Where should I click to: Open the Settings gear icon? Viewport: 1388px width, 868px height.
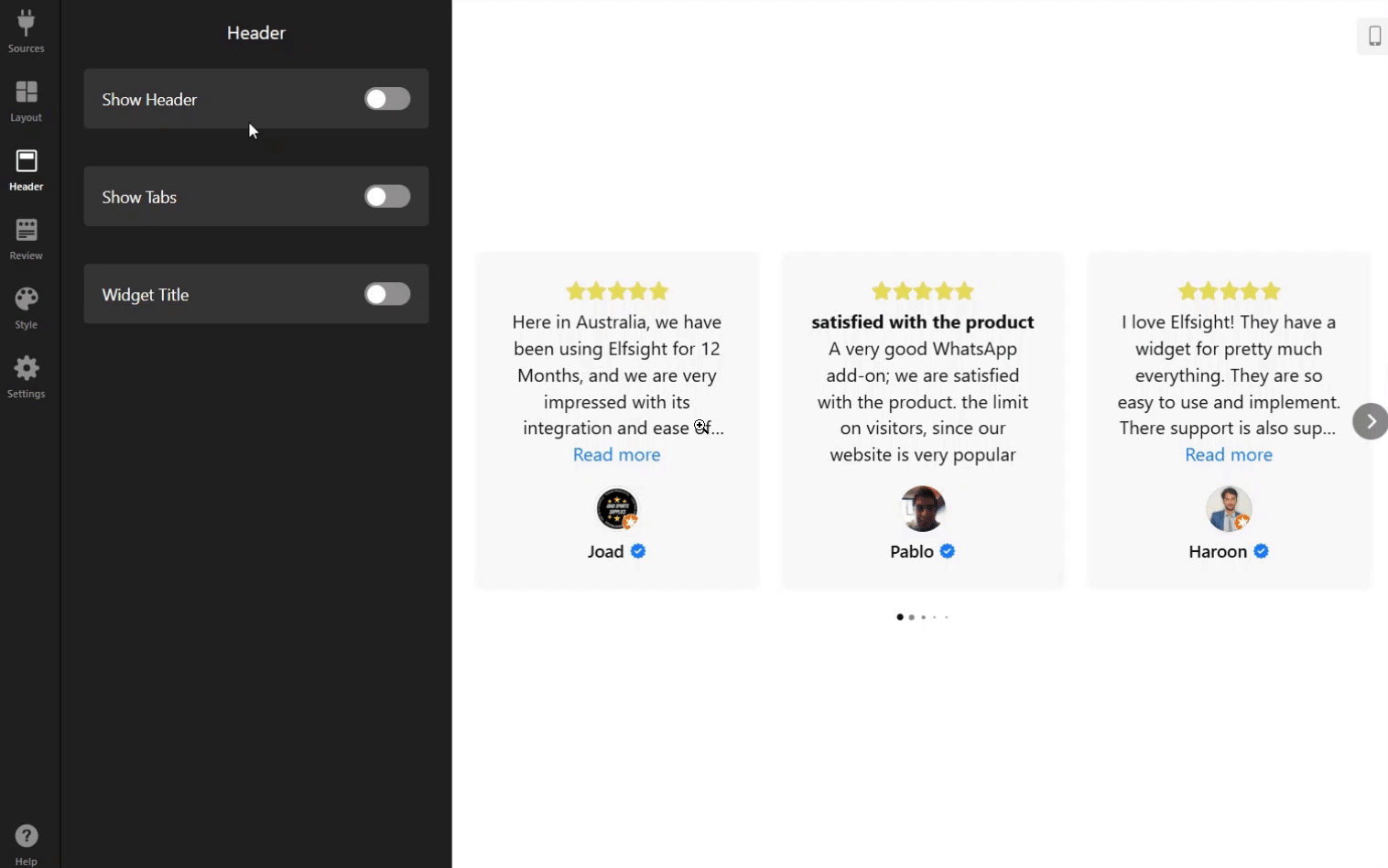(26, 370)
